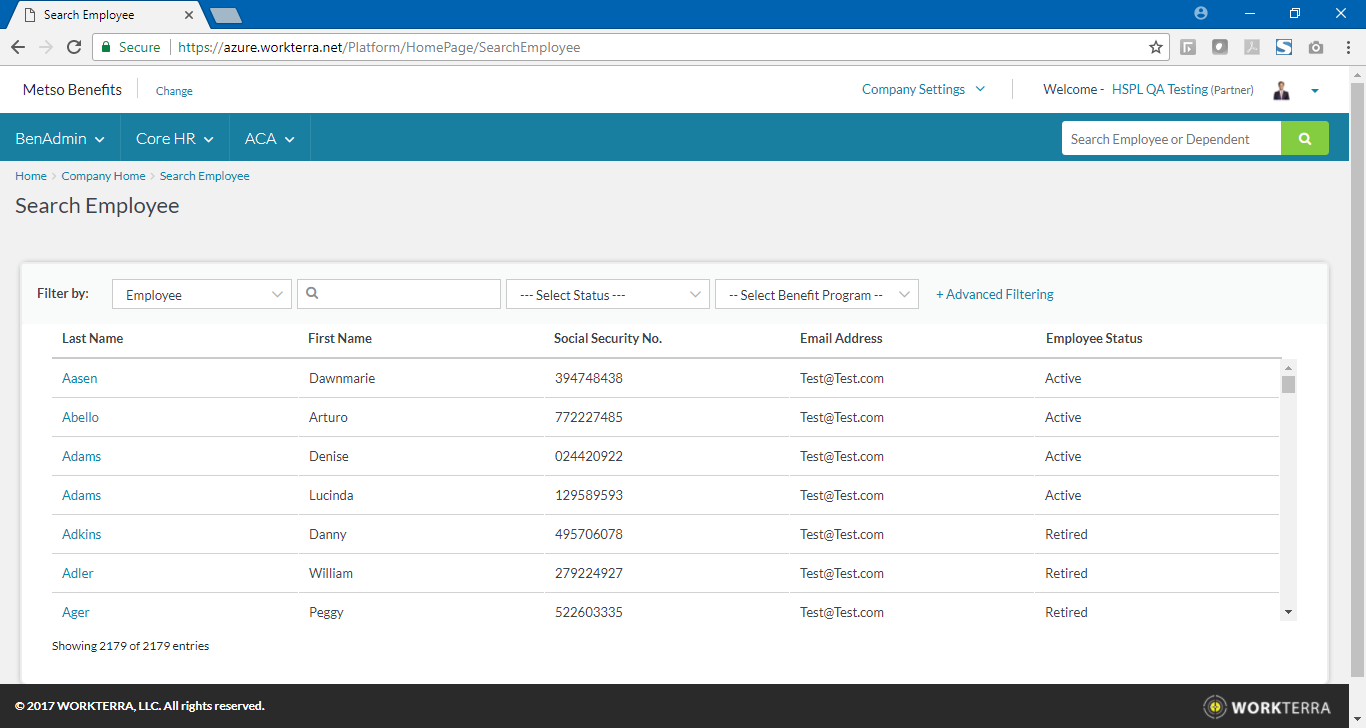Click Home breadcrumb link
This screenshot has width=1366, height=728.
pos(31,176)
